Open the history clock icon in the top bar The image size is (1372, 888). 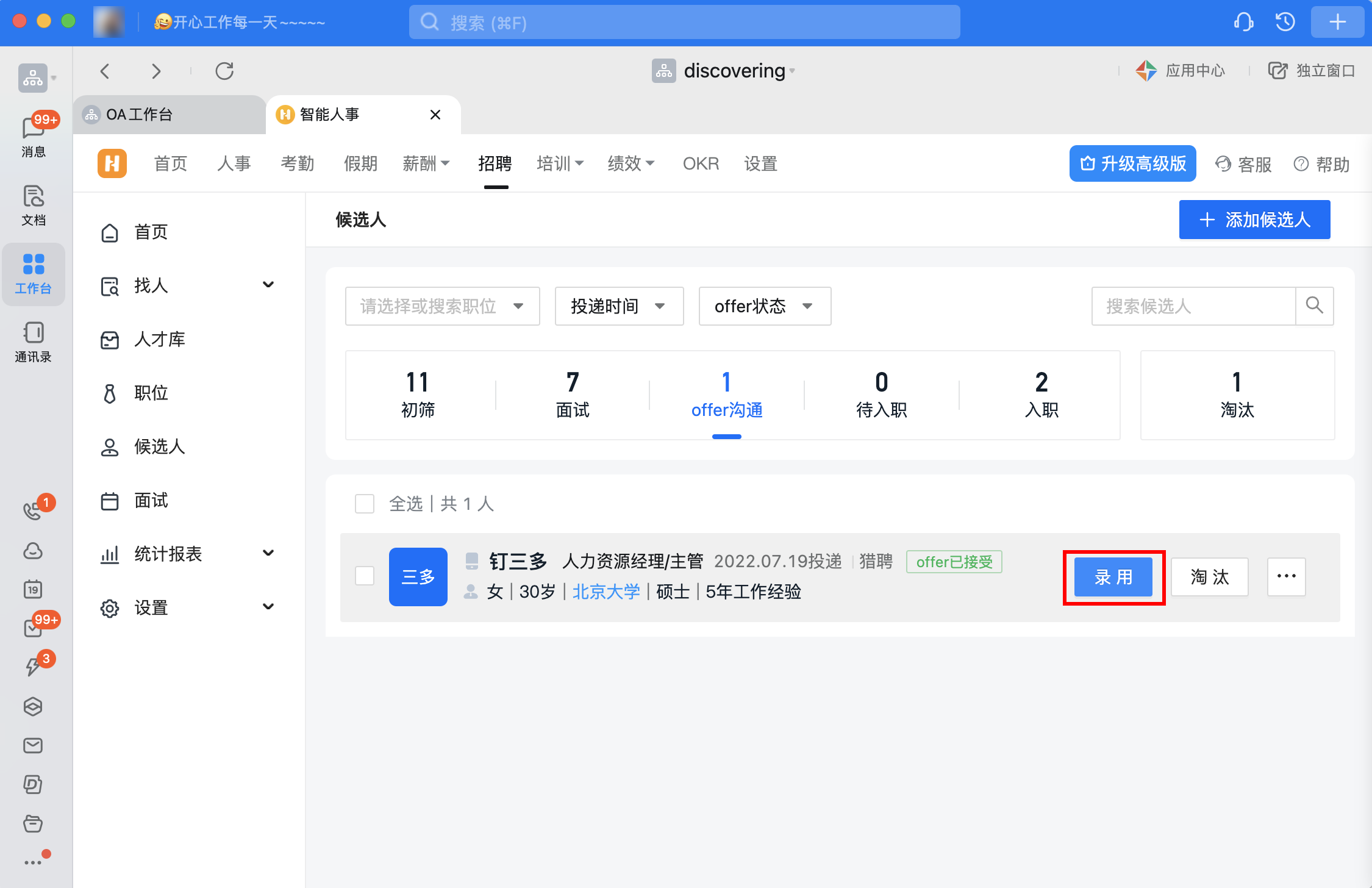click(x=1285, y=23)
